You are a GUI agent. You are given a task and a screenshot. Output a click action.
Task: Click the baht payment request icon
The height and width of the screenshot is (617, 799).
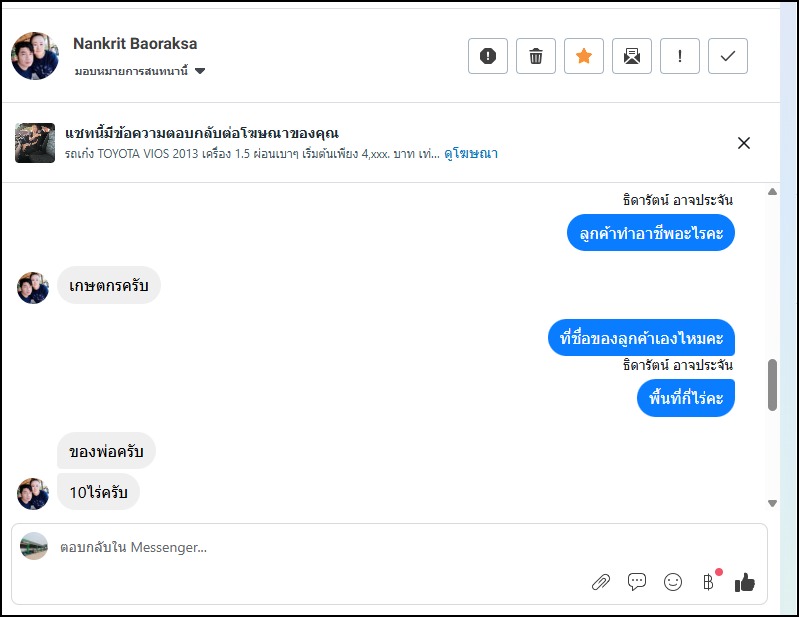(x=709, y=582)
